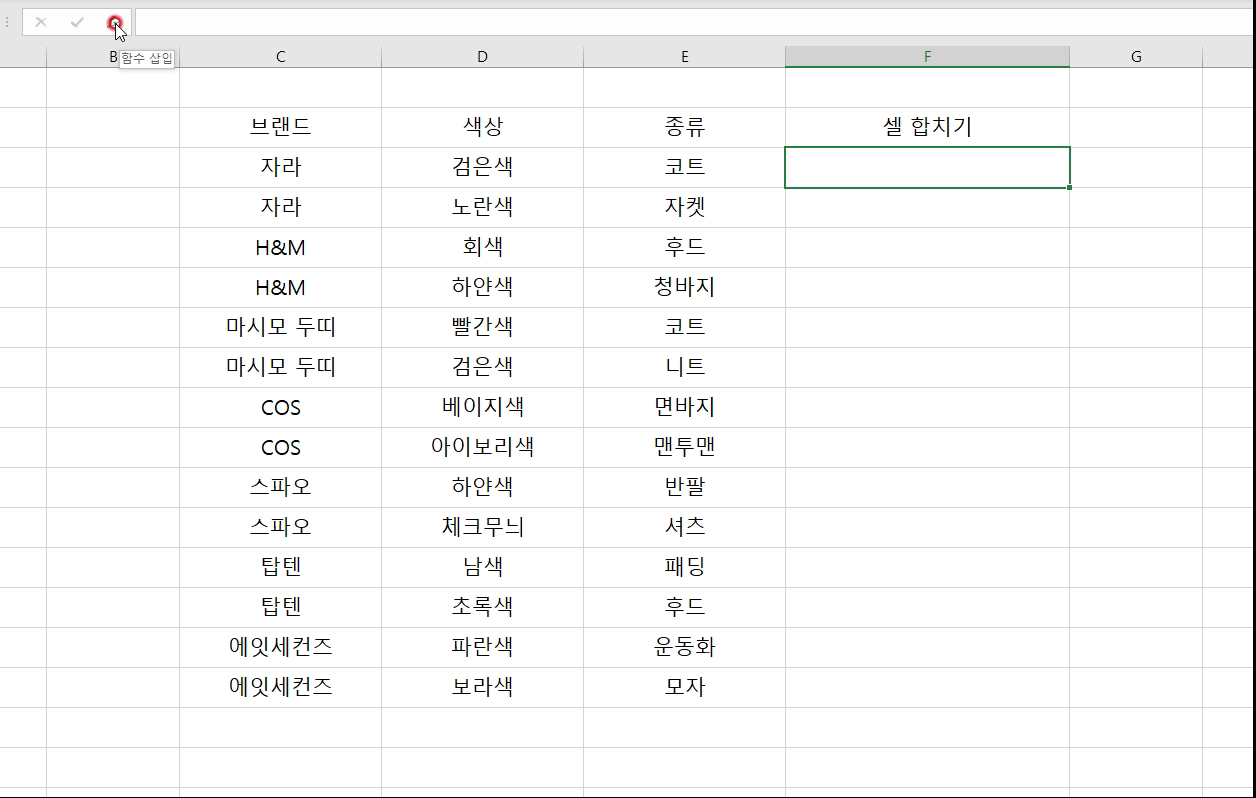Select the COS cell in the 베이지색 row

tap(281, 407)
